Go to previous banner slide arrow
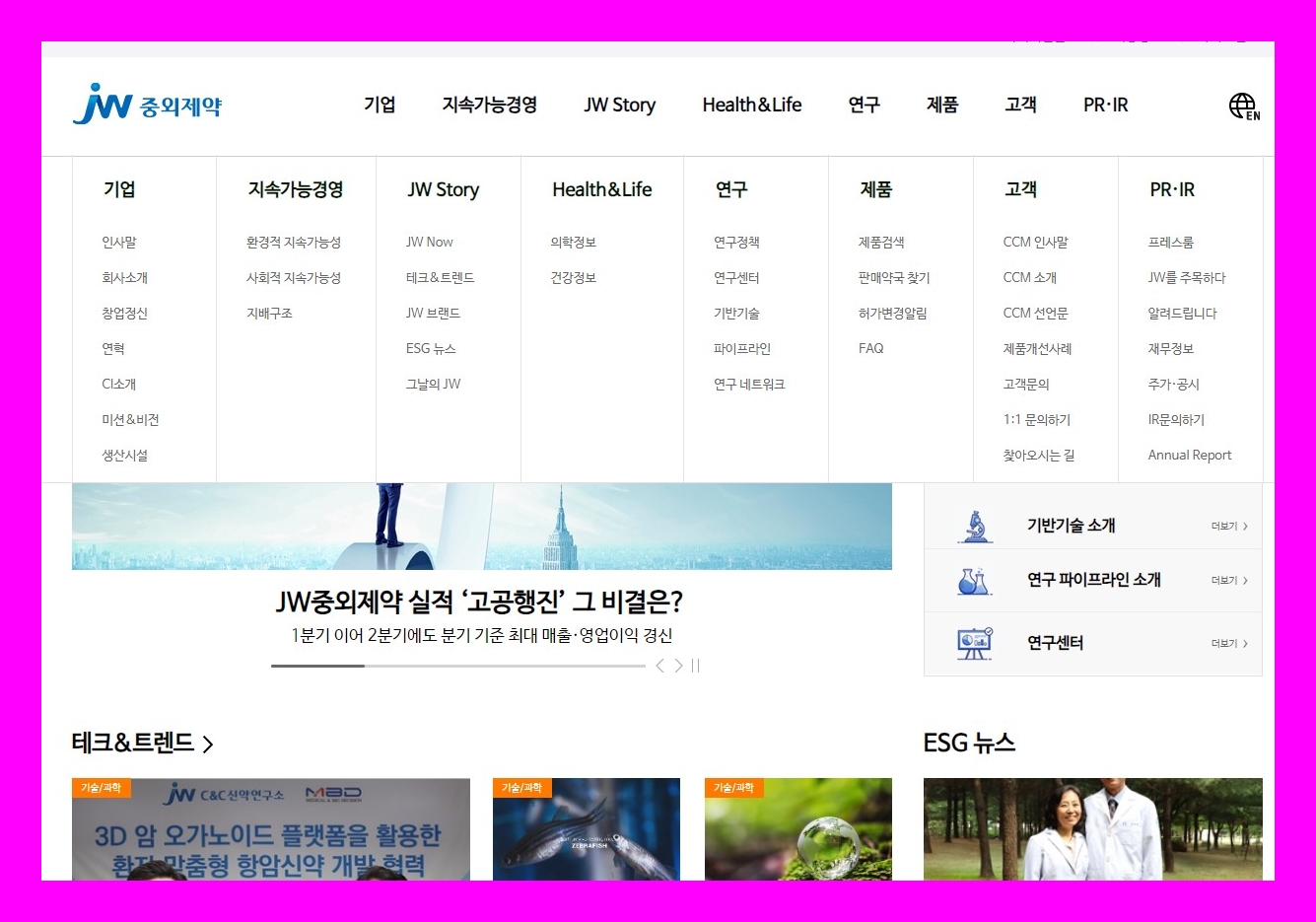Screen dimensions: 1316x922 point(660,666)
